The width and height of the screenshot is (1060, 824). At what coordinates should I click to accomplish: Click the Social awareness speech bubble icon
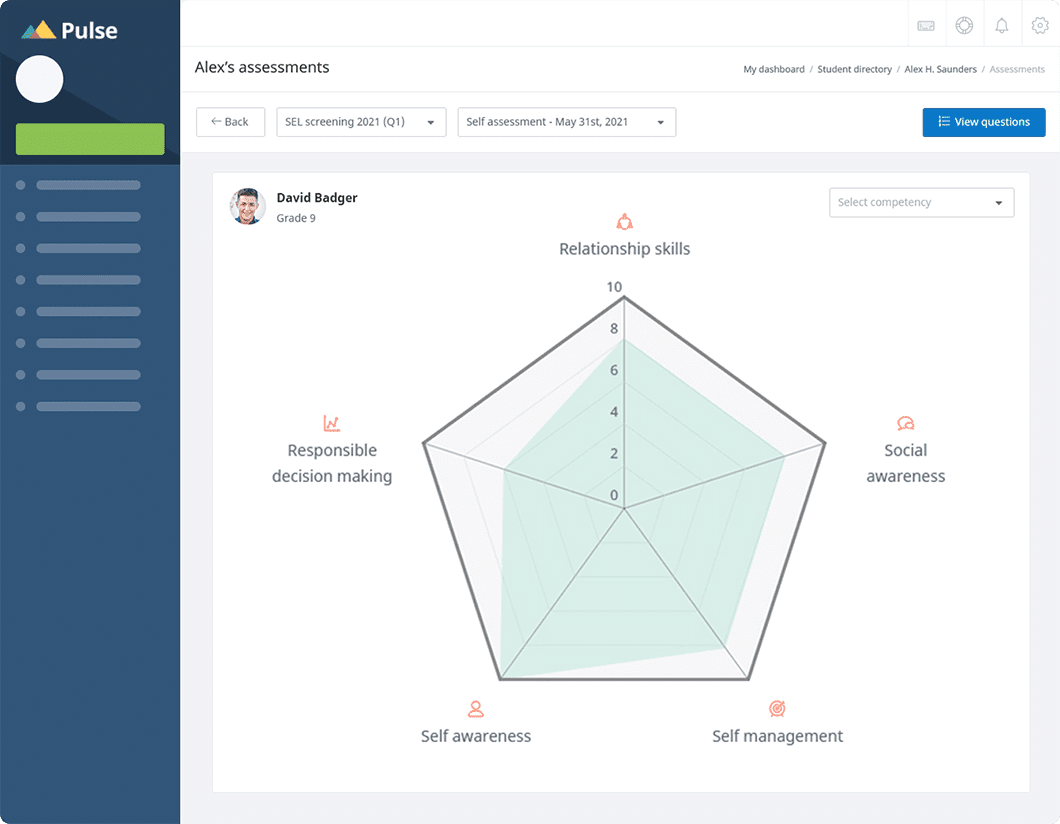(x=906, y=424)
